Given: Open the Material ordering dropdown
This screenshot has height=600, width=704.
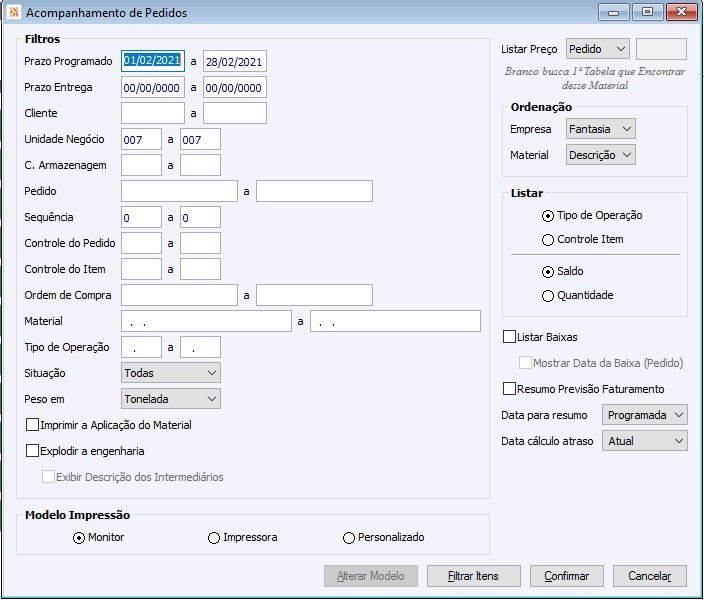Looking at the screenshot, I should [x=600, y=155].
